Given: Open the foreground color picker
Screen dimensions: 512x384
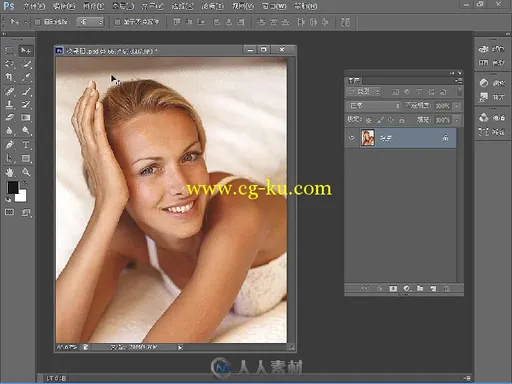Looking at the screenshot, I should pos(12,187).
